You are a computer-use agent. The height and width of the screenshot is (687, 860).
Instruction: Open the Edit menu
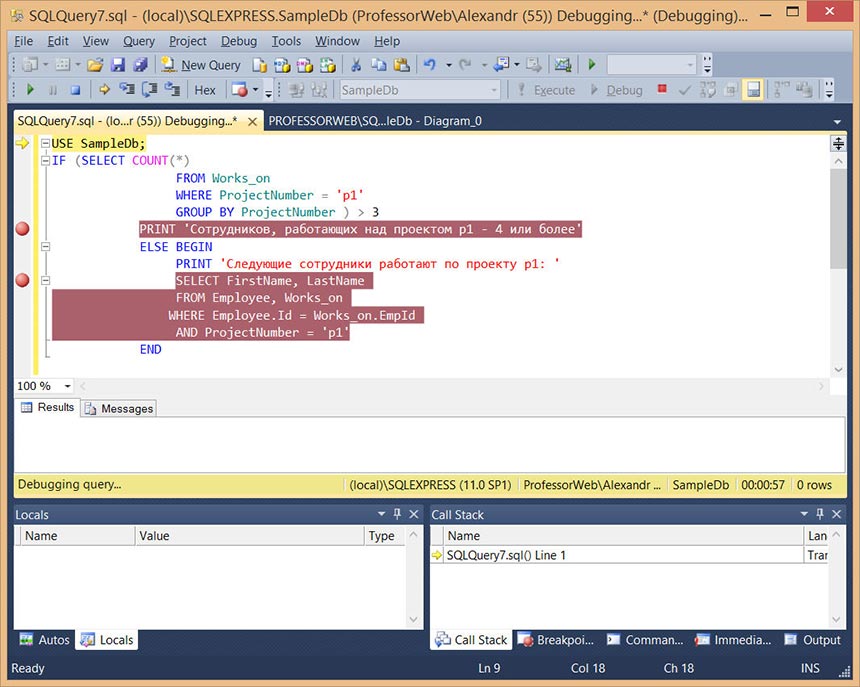click(58, 41)
